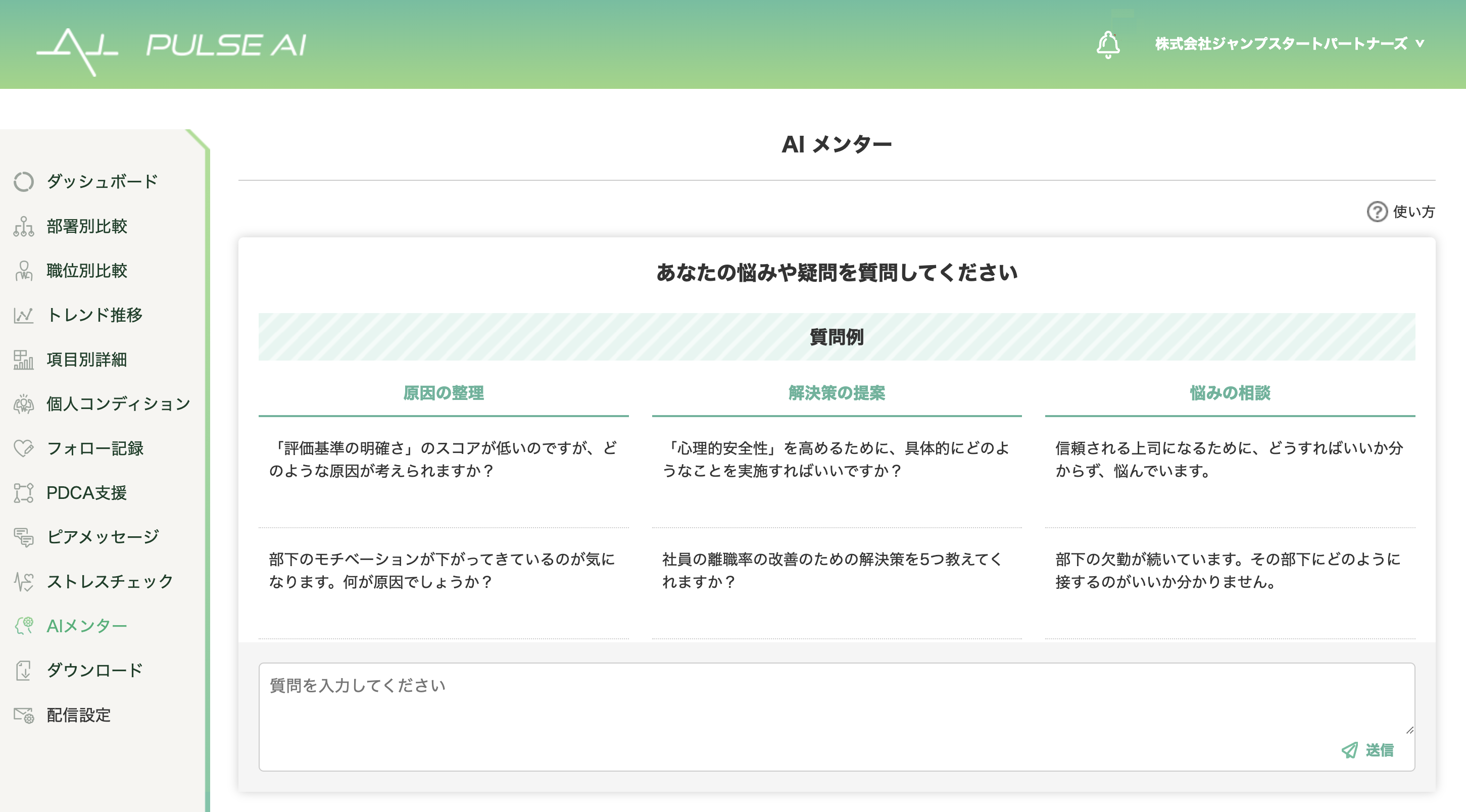Open the company name account dropdown
Screen dimensions: 1466x812
tap(1289, 44)
